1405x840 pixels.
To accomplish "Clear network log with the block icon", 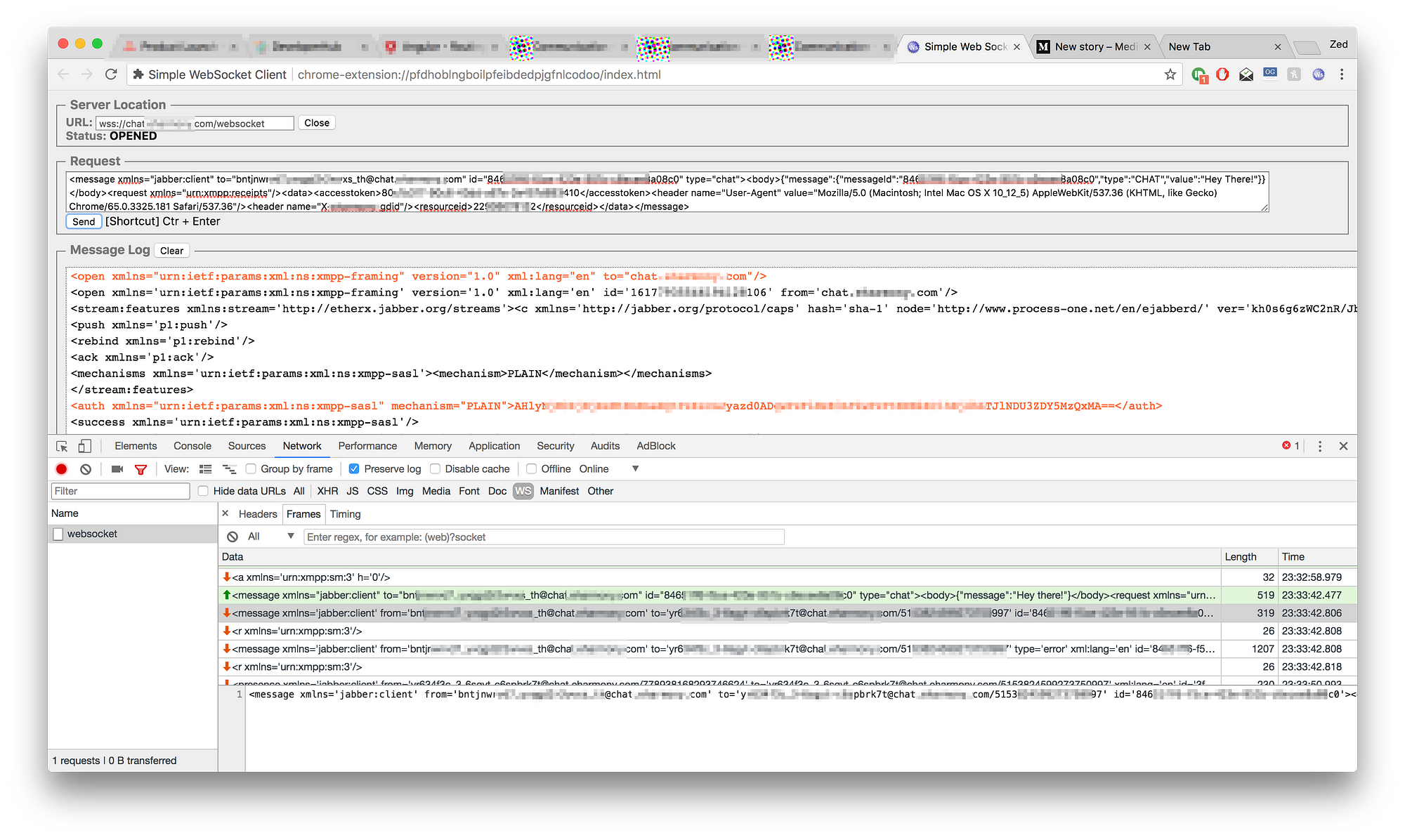I will (x=86, y=469).
